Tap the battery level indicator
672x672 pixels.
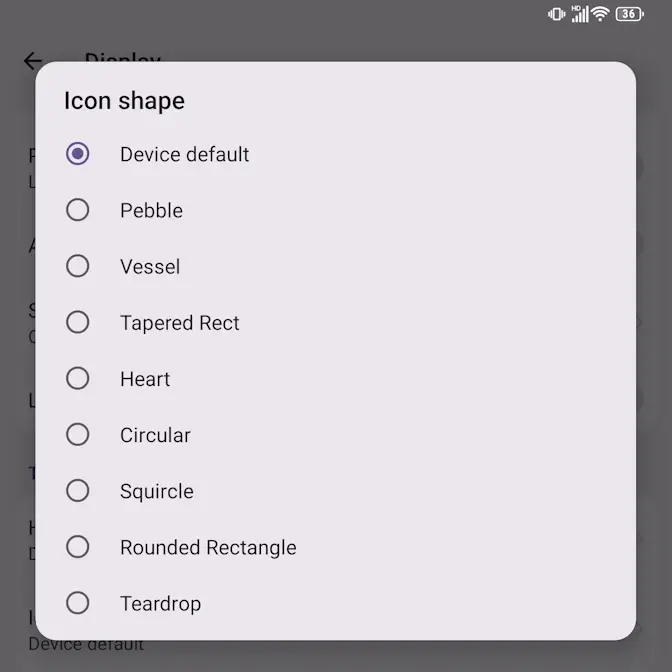[629, 14]
